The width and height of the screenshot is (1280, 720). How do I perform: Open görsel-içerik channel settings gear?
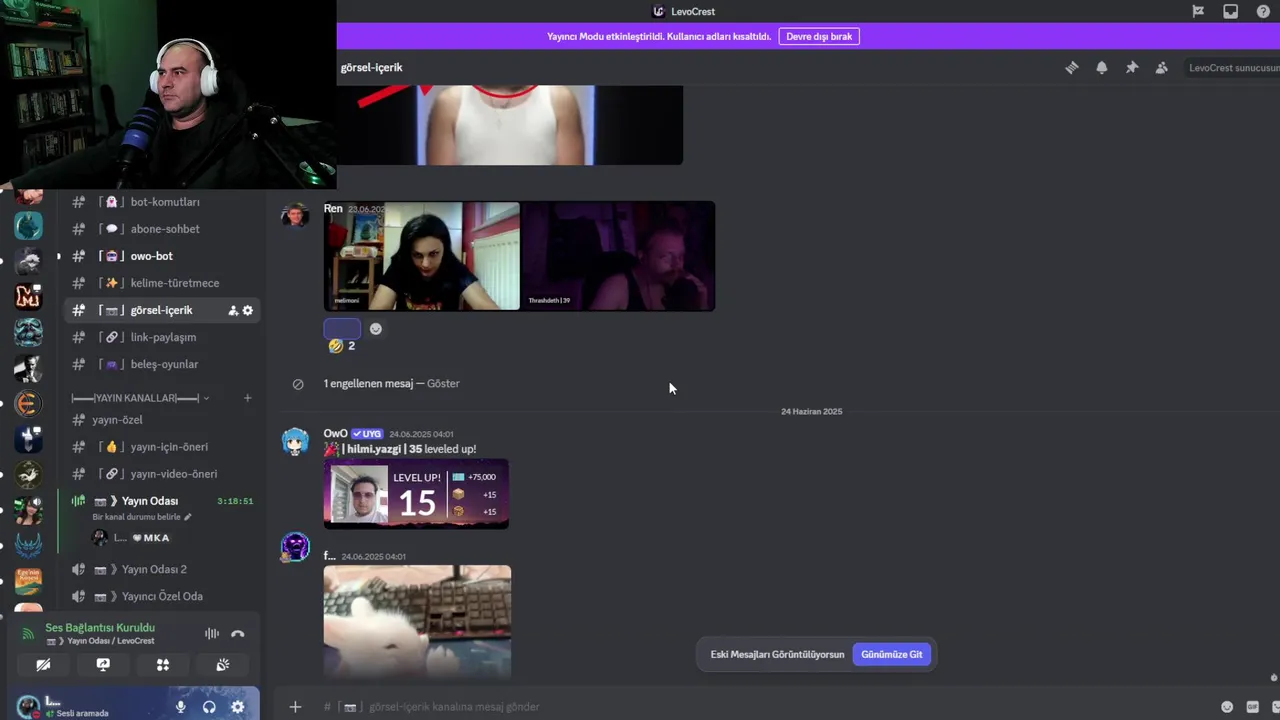pyautogui.click(x=248, y=311)
